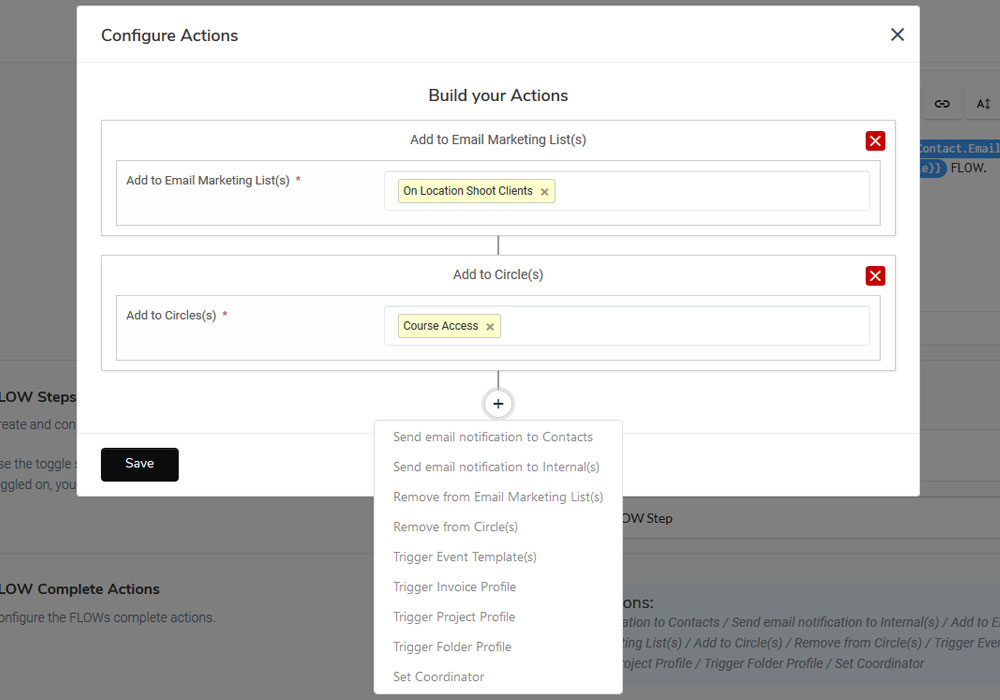This screenshot has width=1000, height=700.
Task: Select Set Coordinator option
Action: click(x=438, y=677)
